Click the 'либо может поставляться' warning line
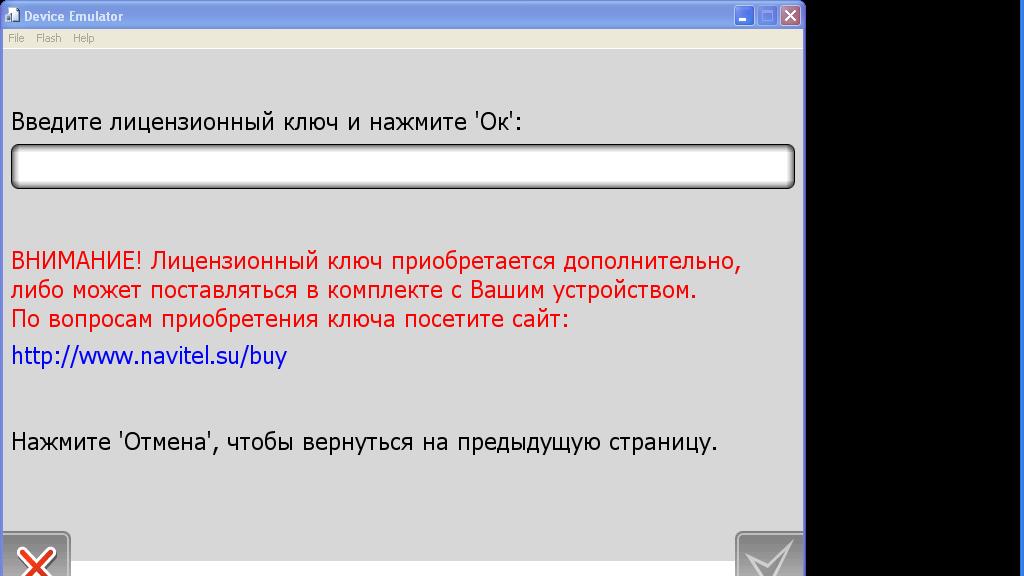Image resolution: width=1024 pixels, height=576 pixels. point(353,291)
